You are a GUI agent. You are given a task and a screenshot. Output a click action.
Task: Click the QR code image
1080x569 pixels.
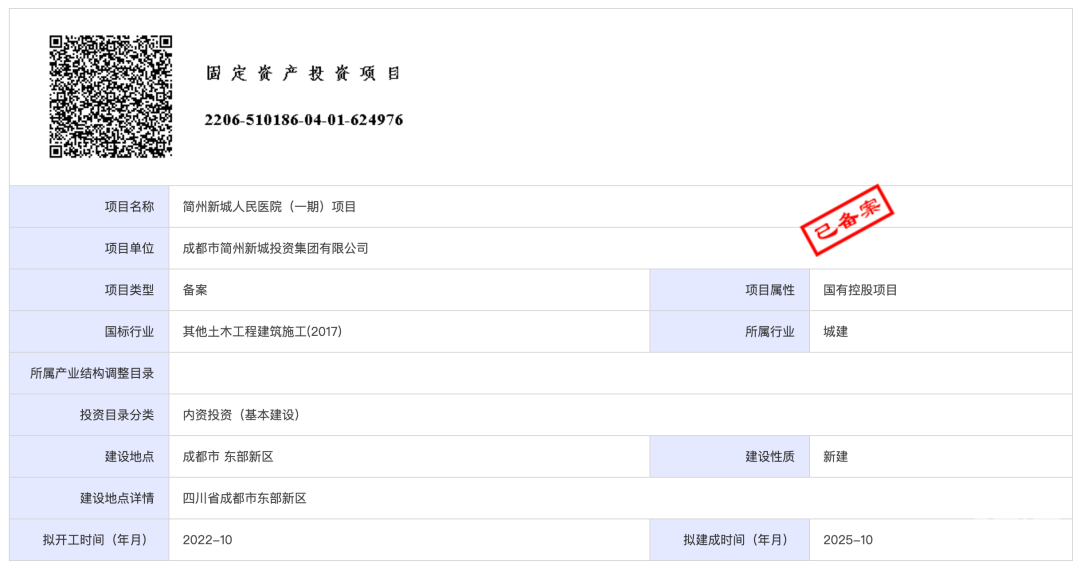click(110, 96)
